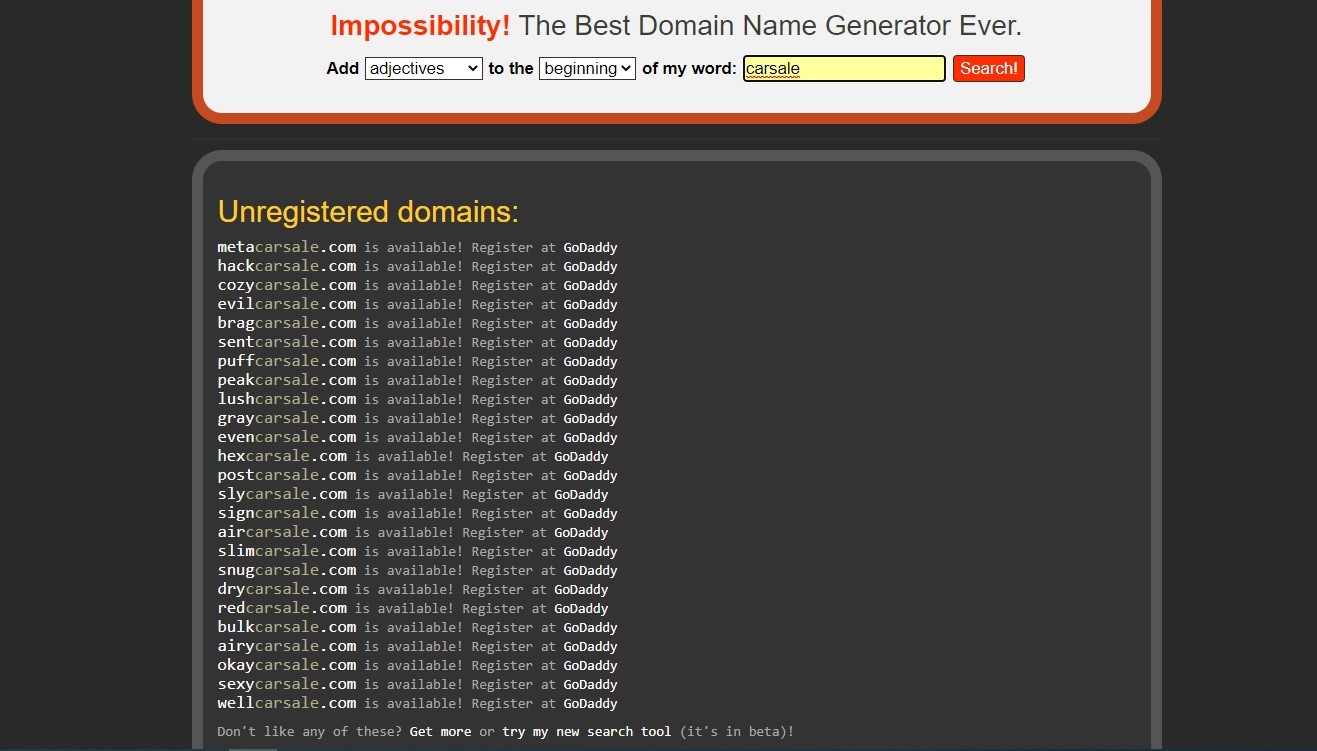Click GoDaddy link in evilcarsale.com row
Viewport: 1317px width, 751px height.
[590, 305]
